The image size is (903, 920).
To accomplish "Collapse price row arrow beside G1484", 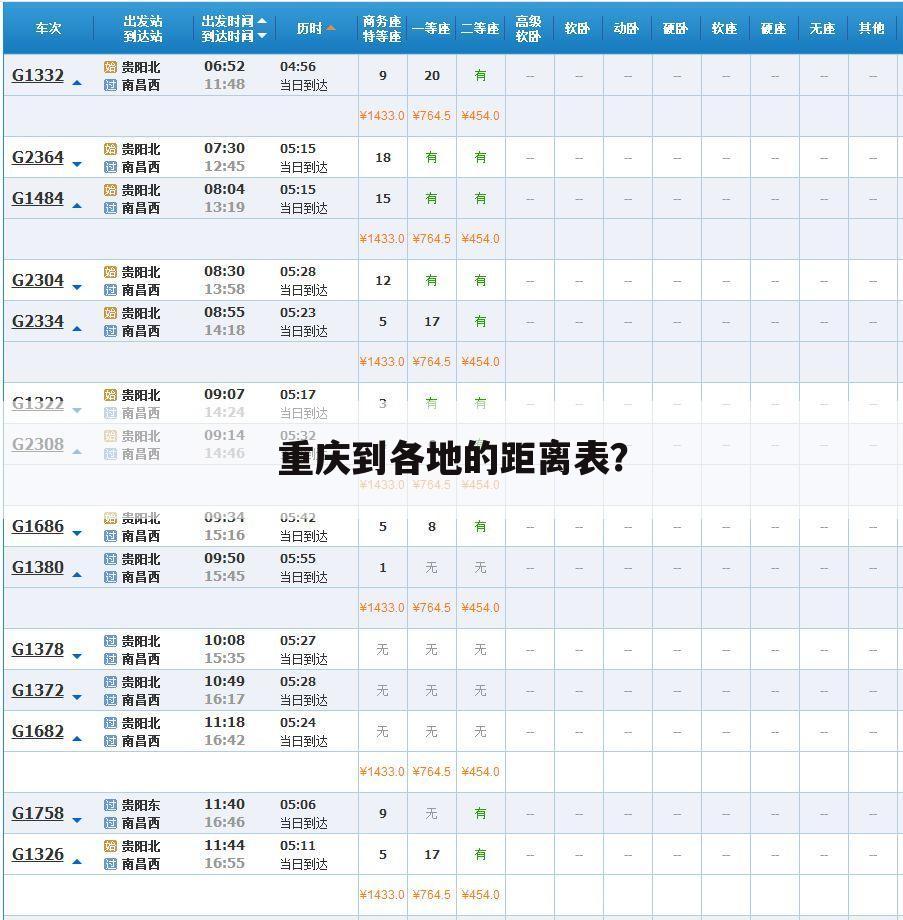I will 77,206.
